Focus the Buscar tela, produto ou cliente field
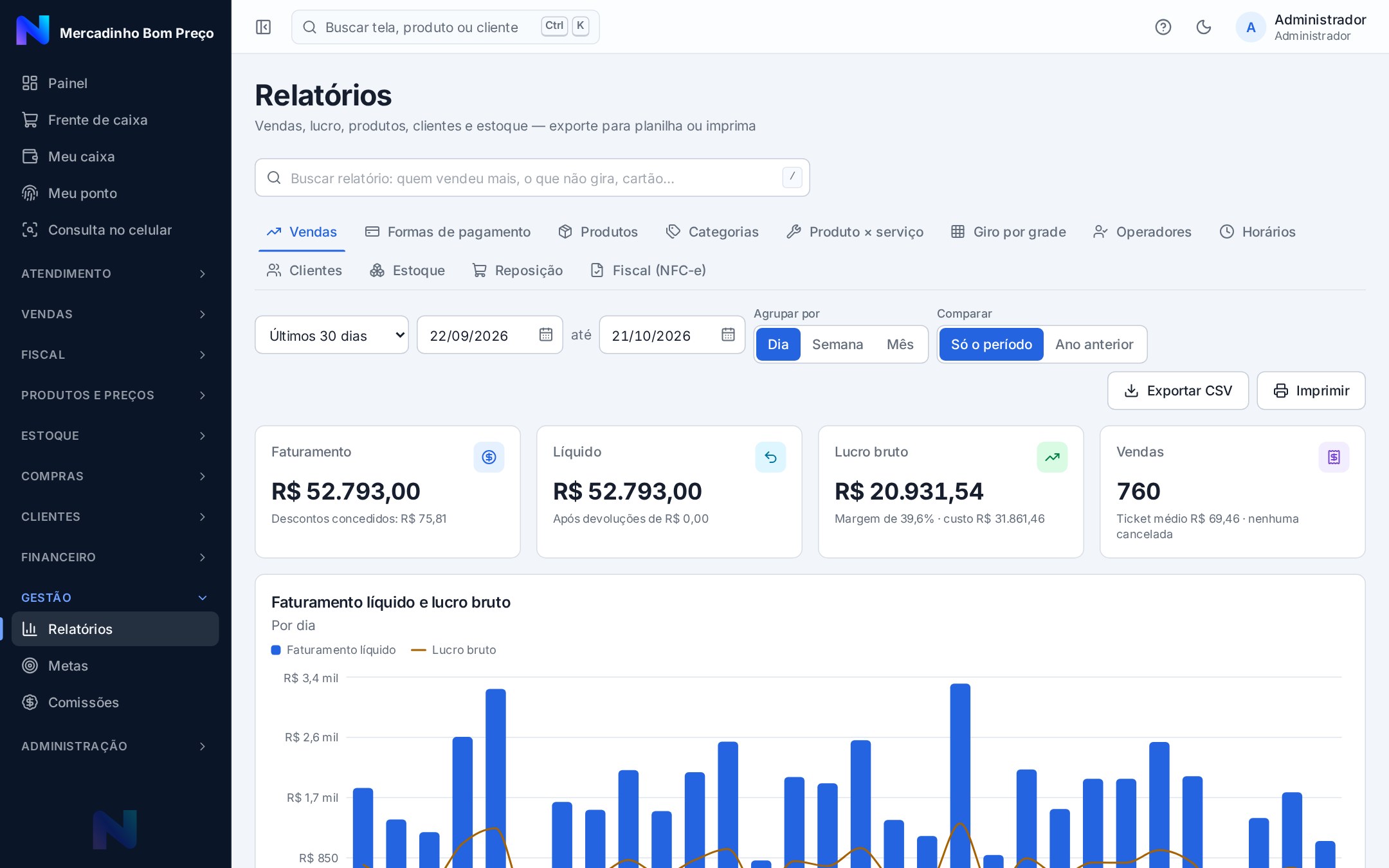Screen dimensions: 1389x868 pos(446,27)
